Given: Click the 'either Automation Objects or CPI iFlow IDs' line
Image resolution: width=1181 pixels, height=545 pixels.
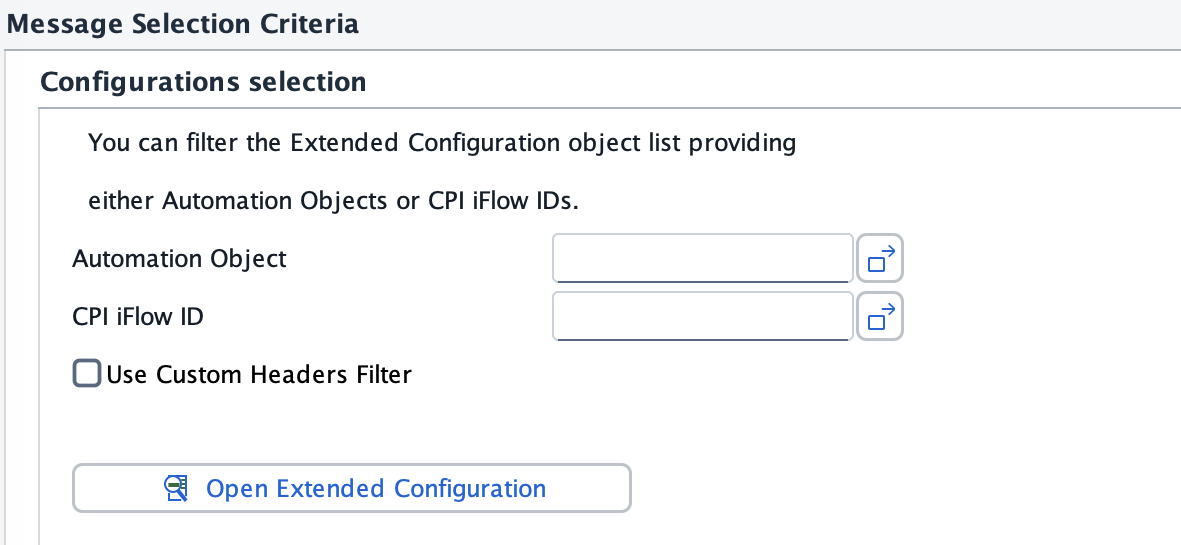Looking at the screenshot, I should coord(334,200).
